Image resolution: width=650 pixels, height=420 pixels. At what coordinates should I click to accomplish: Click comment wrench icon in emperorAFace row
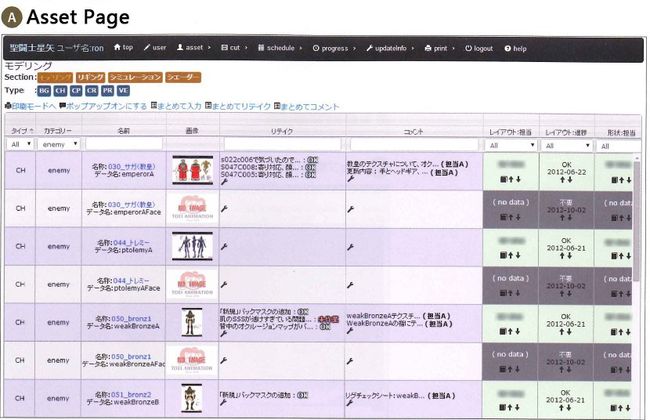[x=350, y=209]
